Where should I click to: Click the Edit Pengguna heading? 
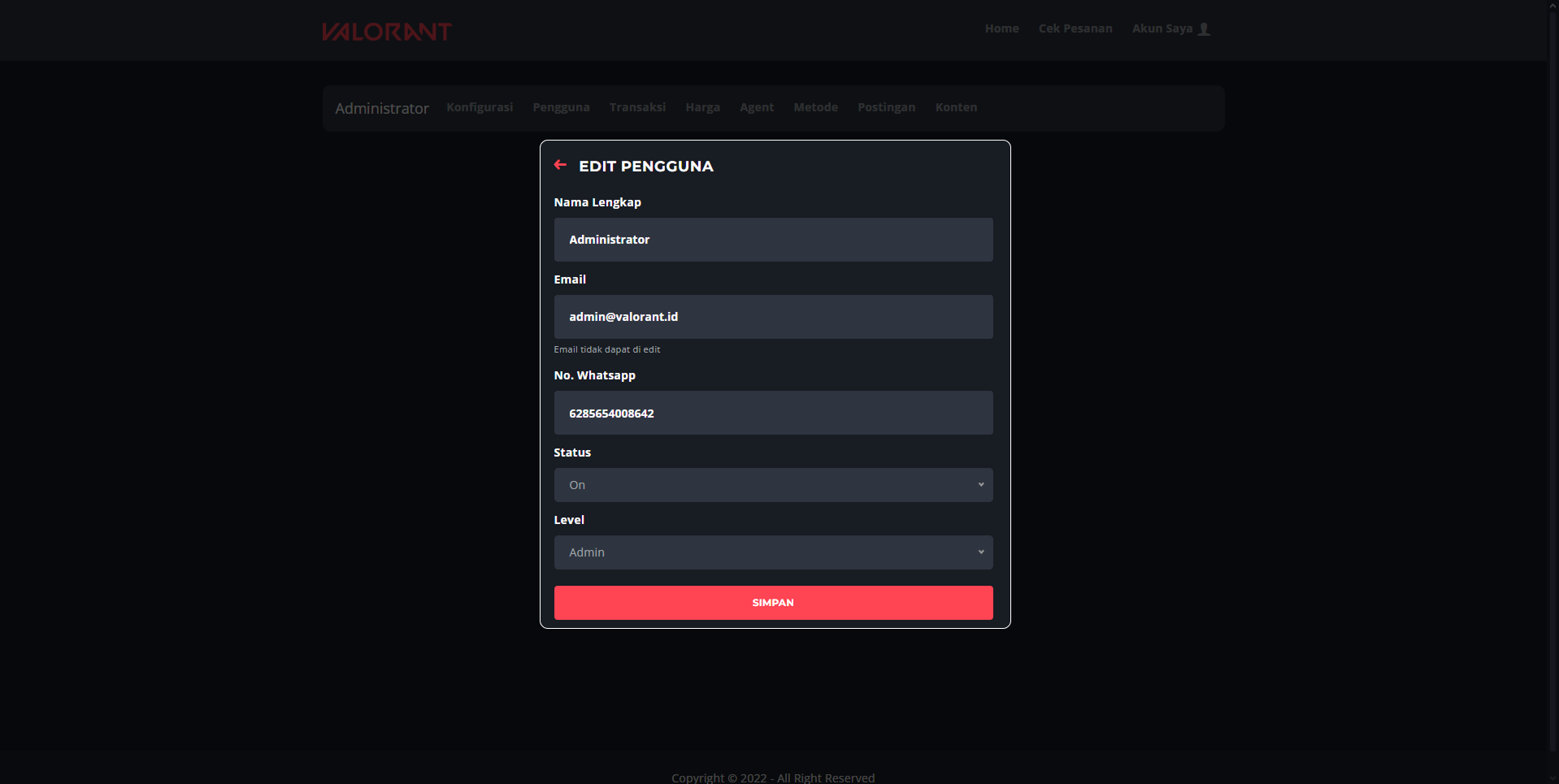[645, 166]
